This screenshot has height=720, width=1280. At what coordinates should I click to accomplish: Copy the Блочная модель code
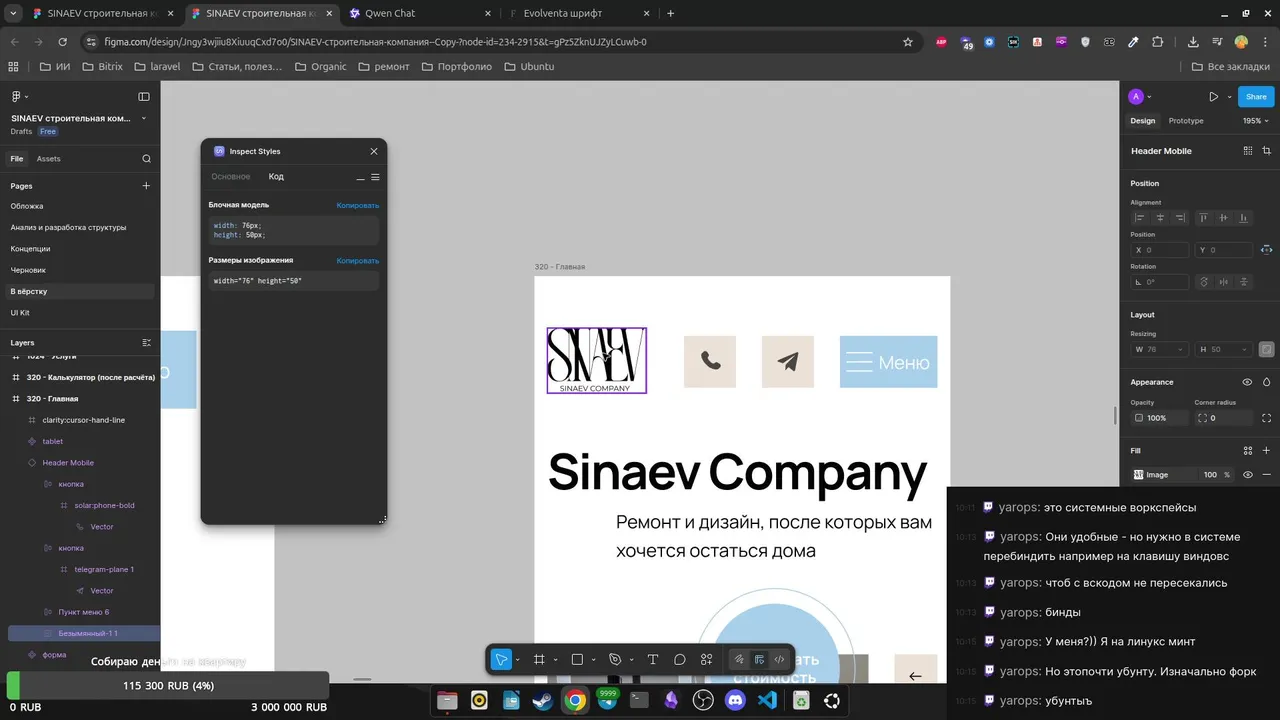[358, 205]
